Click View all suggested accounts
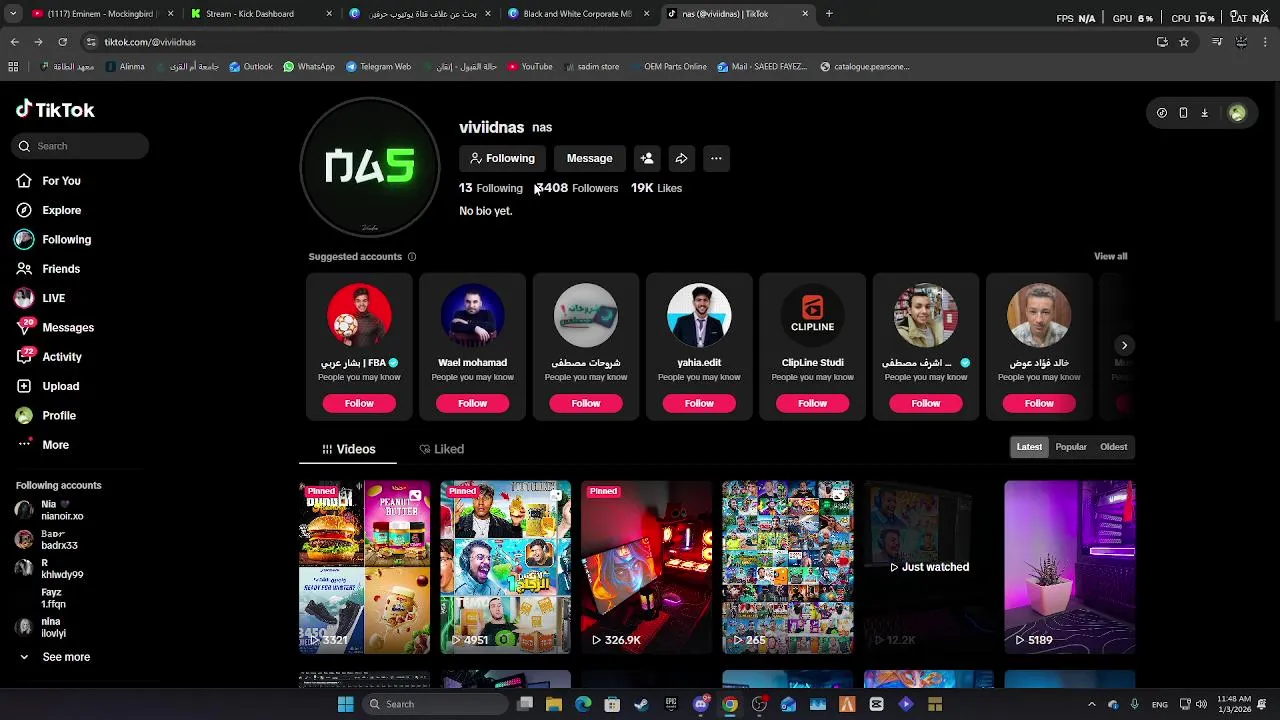 [x=1110, y=257]
